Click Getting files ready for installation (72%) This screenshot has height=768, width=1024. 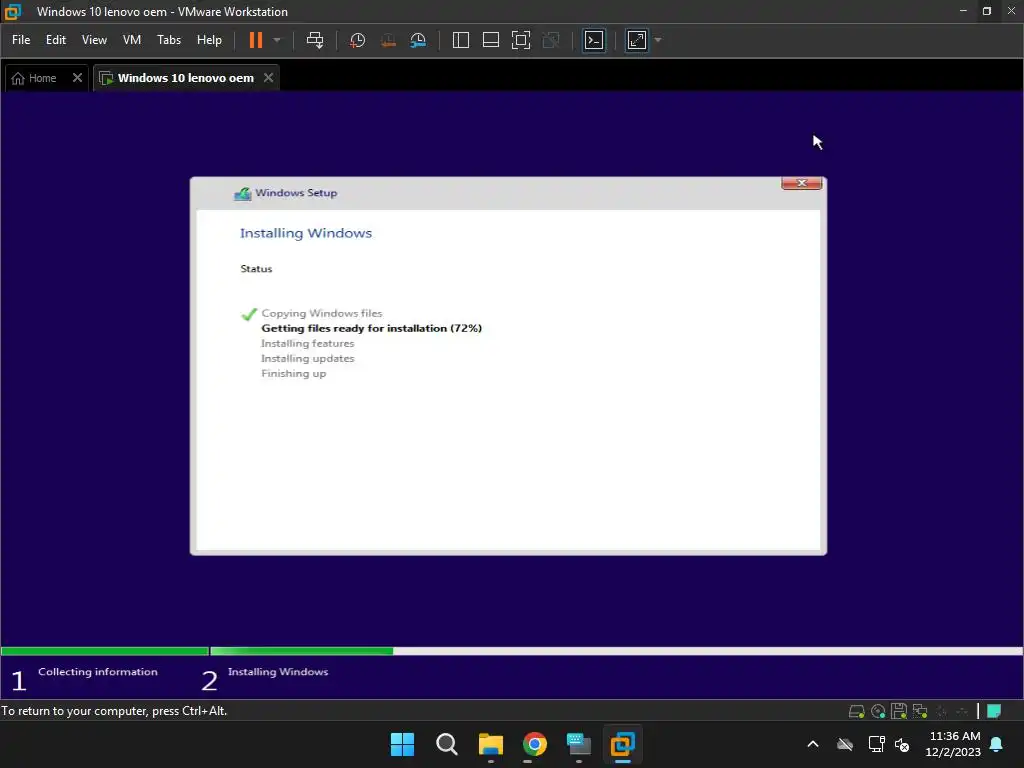(x=372, y=328)
